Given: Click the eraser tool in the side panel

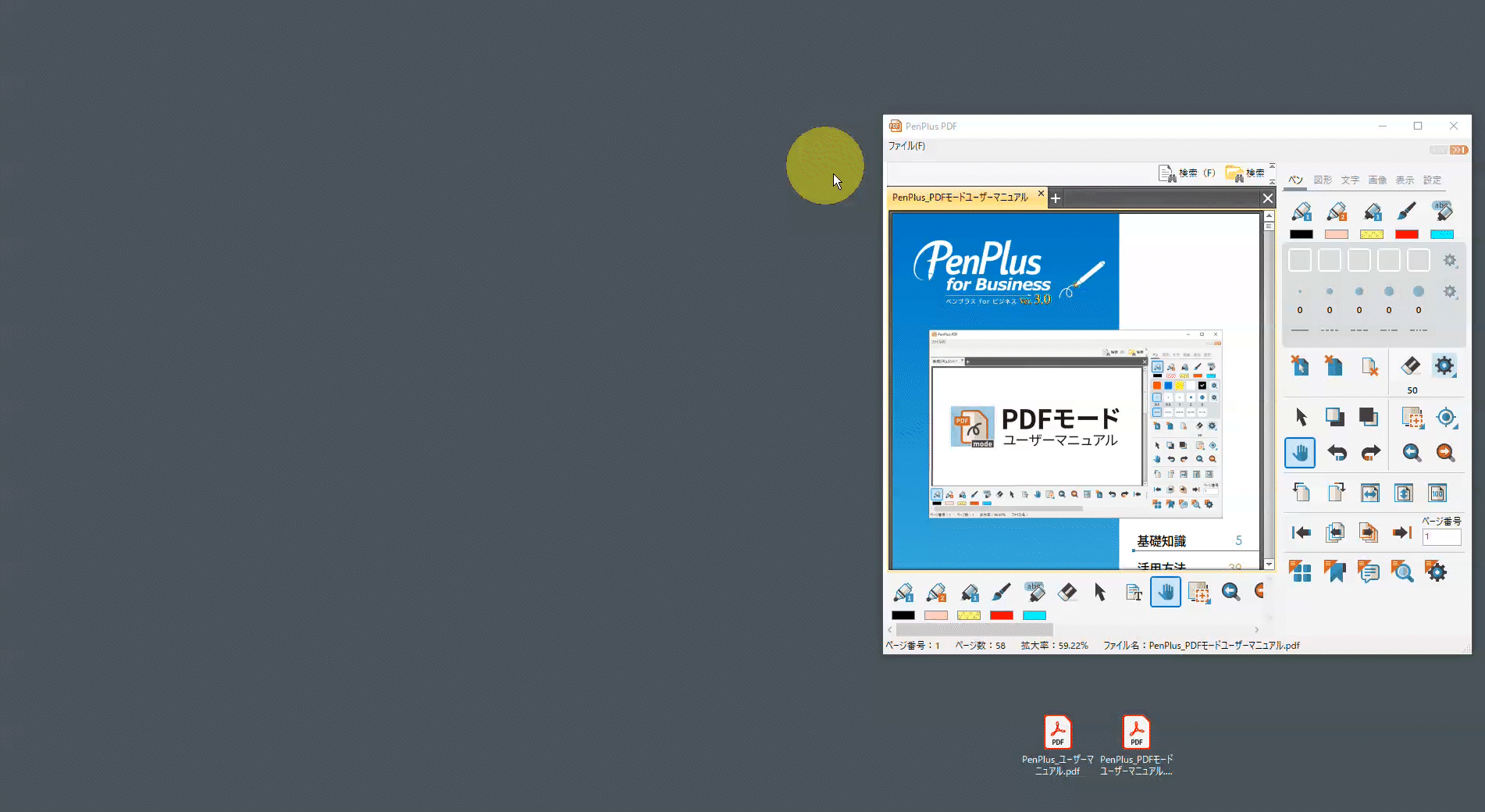Looking at the screenshot, I should coord(1410,365).
